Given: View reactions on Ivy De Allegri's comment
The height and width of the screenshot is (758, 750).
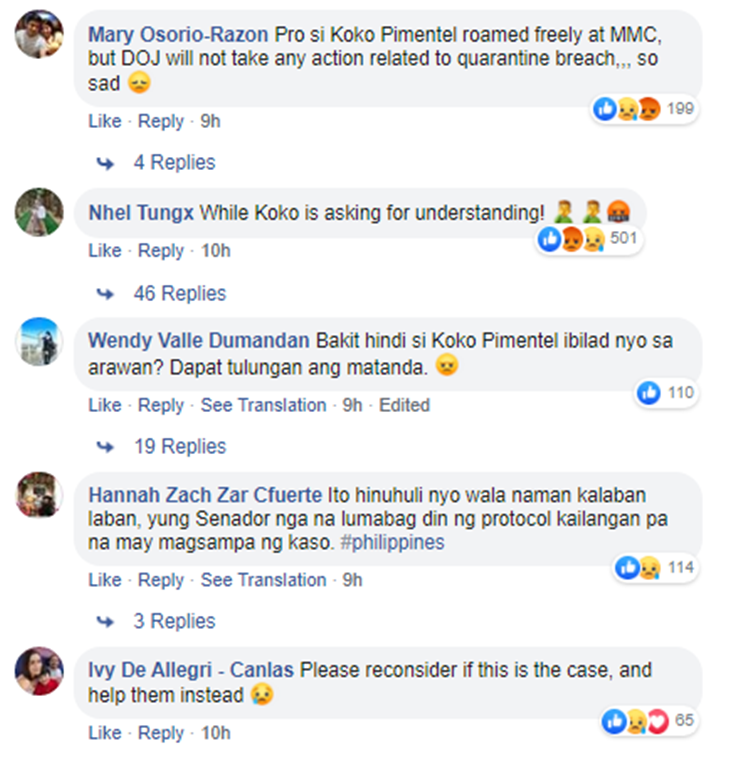Looking at the screenshot, I should [647, 720].
